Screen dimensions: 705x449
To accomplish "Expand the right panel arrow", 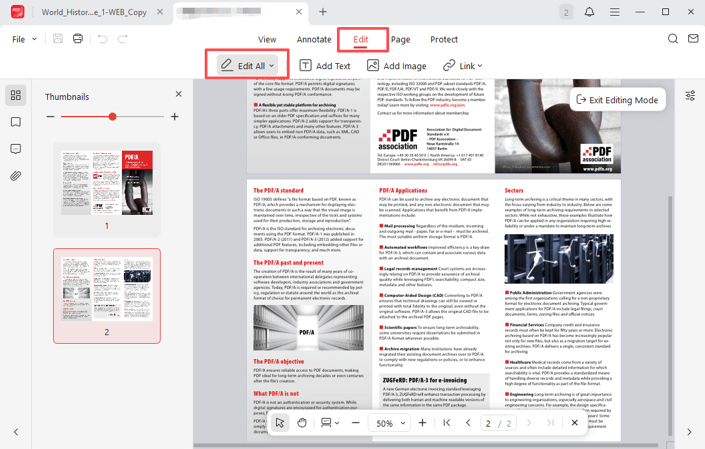I will pyautogui.click(x=689, y=432).
